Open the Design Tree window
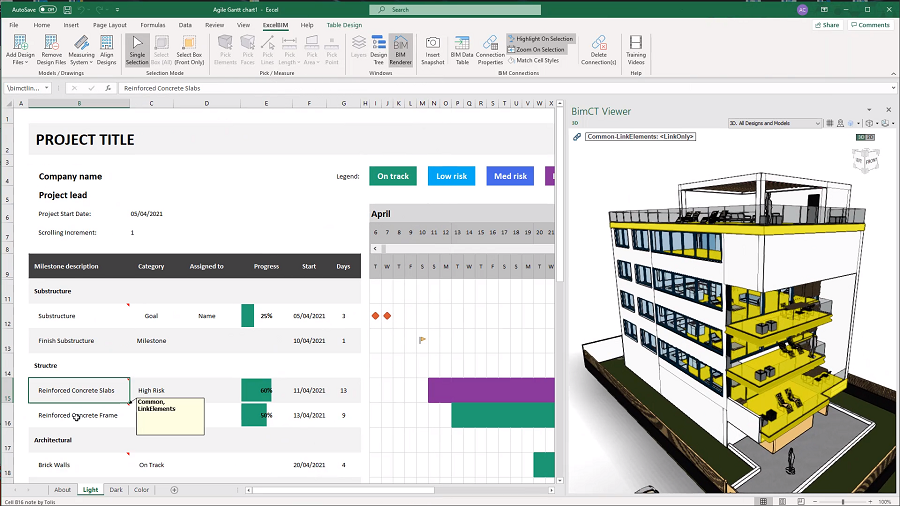This screenshot has width=900, height=506. click(x=378, y=43)
